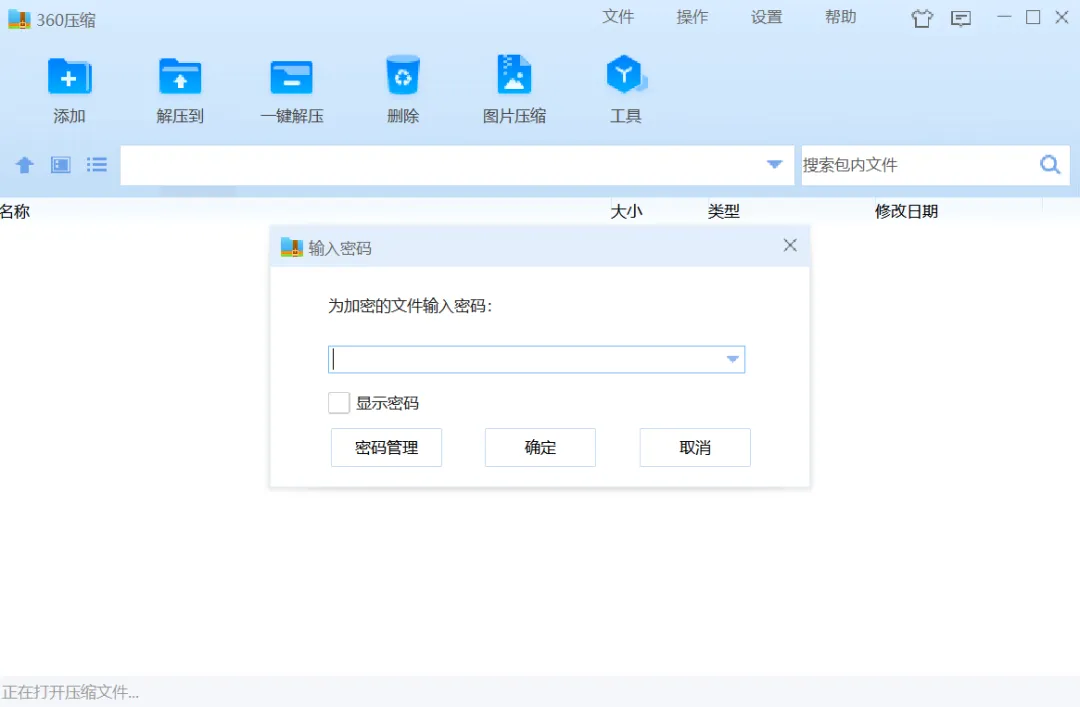Click the gift promotion icon in titlebar
This screenshot has width=1080, height=707.
click(921, 18)
